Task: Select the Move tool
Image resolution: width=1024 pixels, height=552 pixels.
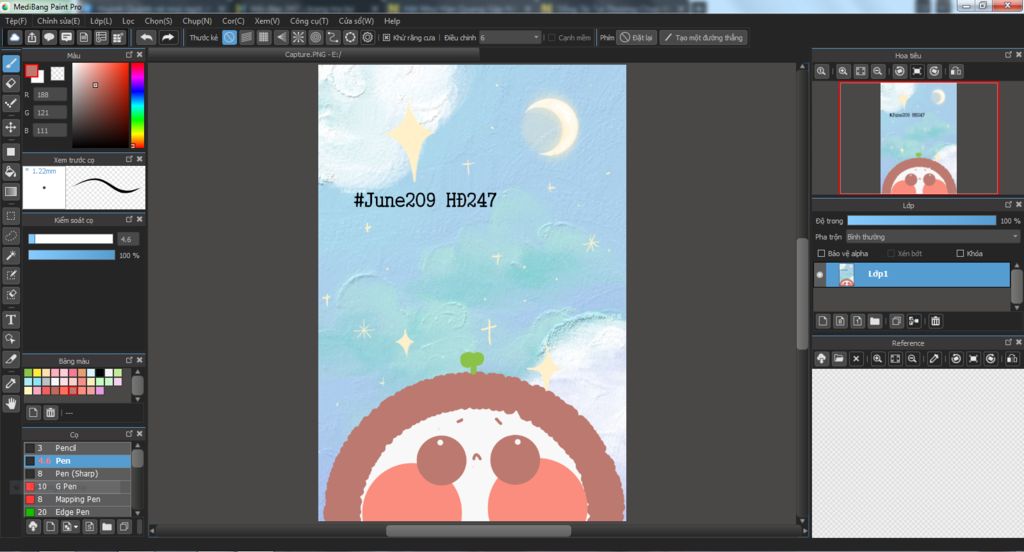Action: (x=10, y=127)
